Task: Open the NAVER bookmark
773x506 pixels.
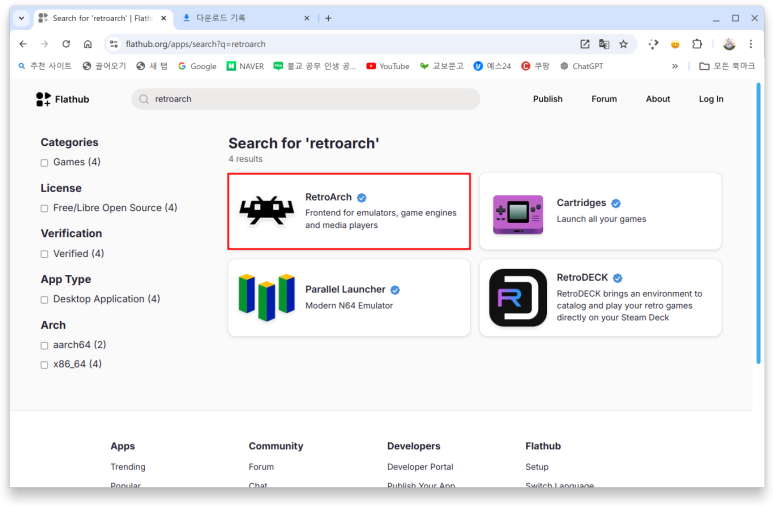Action: 245,66
